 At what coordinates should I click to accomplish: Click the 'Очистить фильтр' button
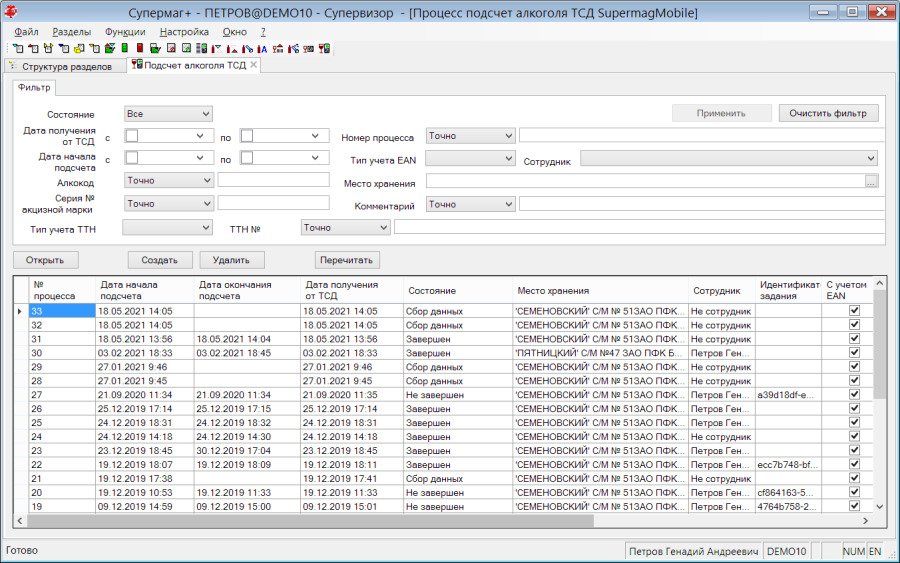point(828,113)
